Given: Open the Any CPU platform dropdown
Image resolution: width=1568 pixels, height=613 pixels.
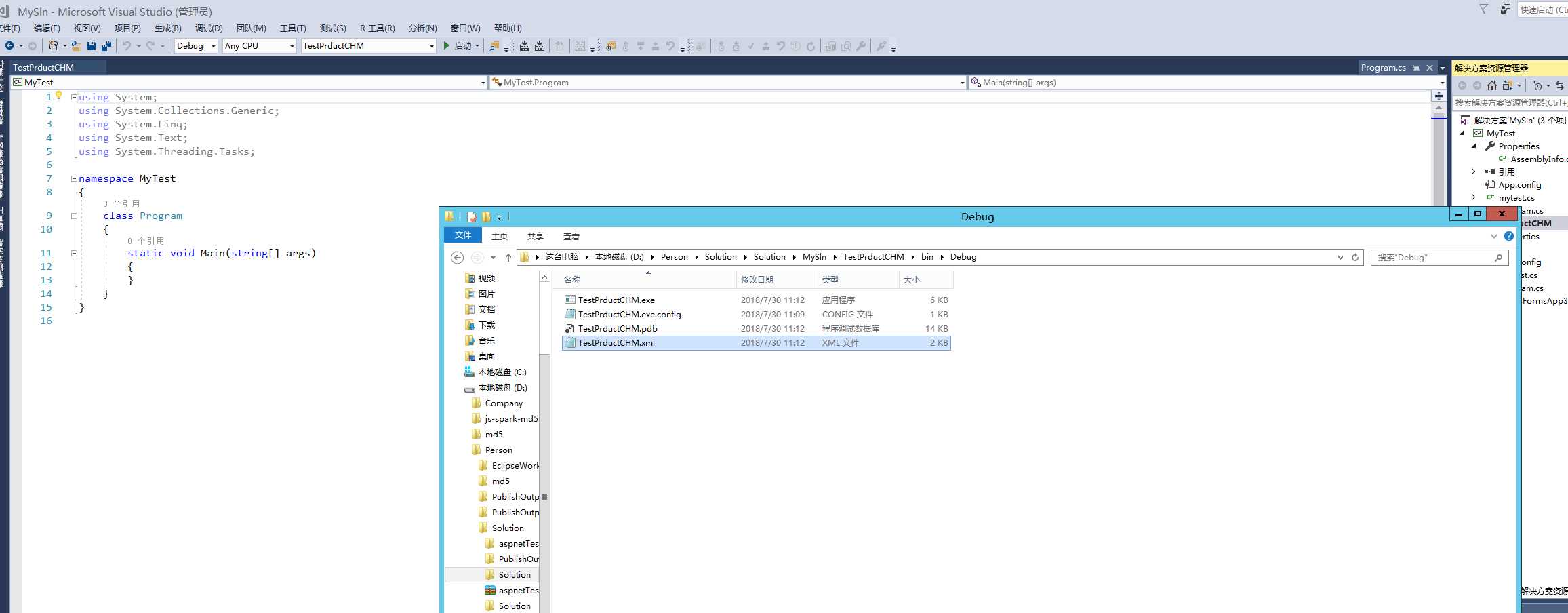Looking at the screenshot, I should tap(292, 46).
